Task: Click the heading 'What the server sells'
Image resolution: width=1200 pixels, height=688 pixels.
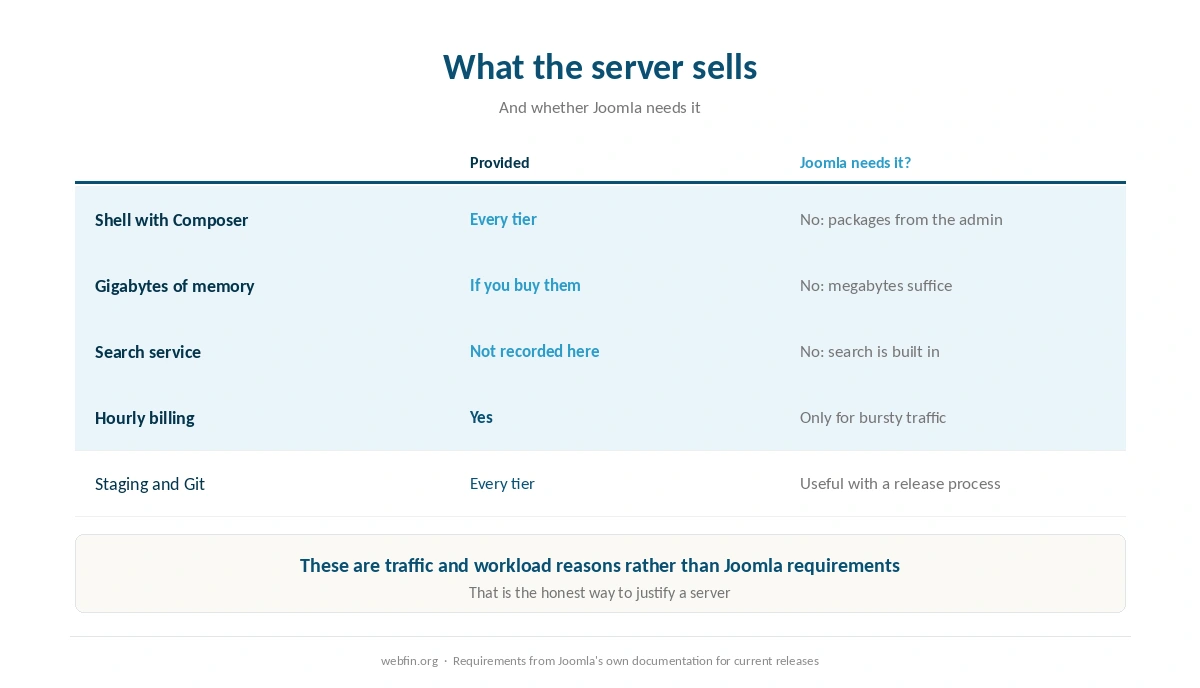Action: click(600, 67)
